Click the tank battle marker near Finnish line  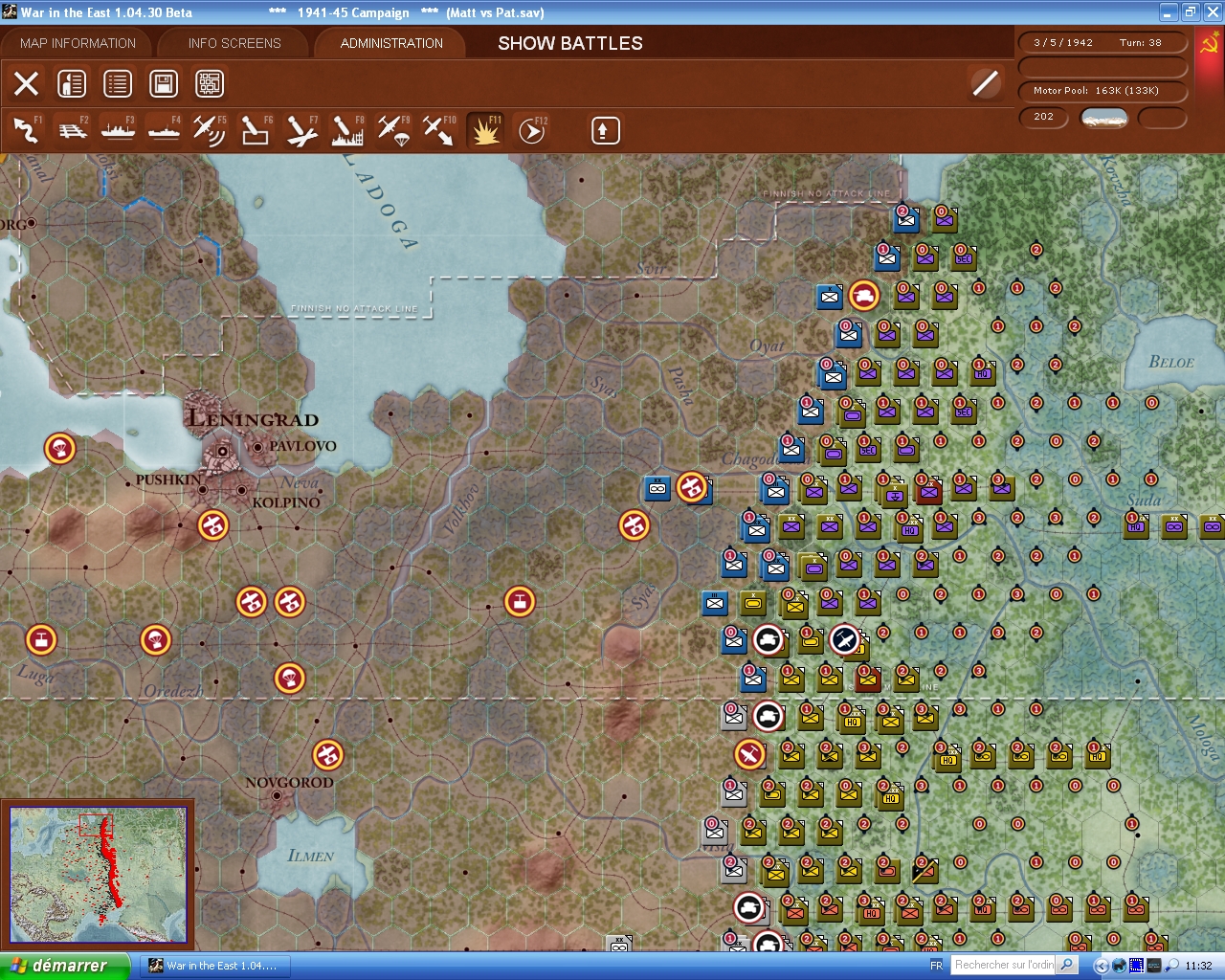864,296
